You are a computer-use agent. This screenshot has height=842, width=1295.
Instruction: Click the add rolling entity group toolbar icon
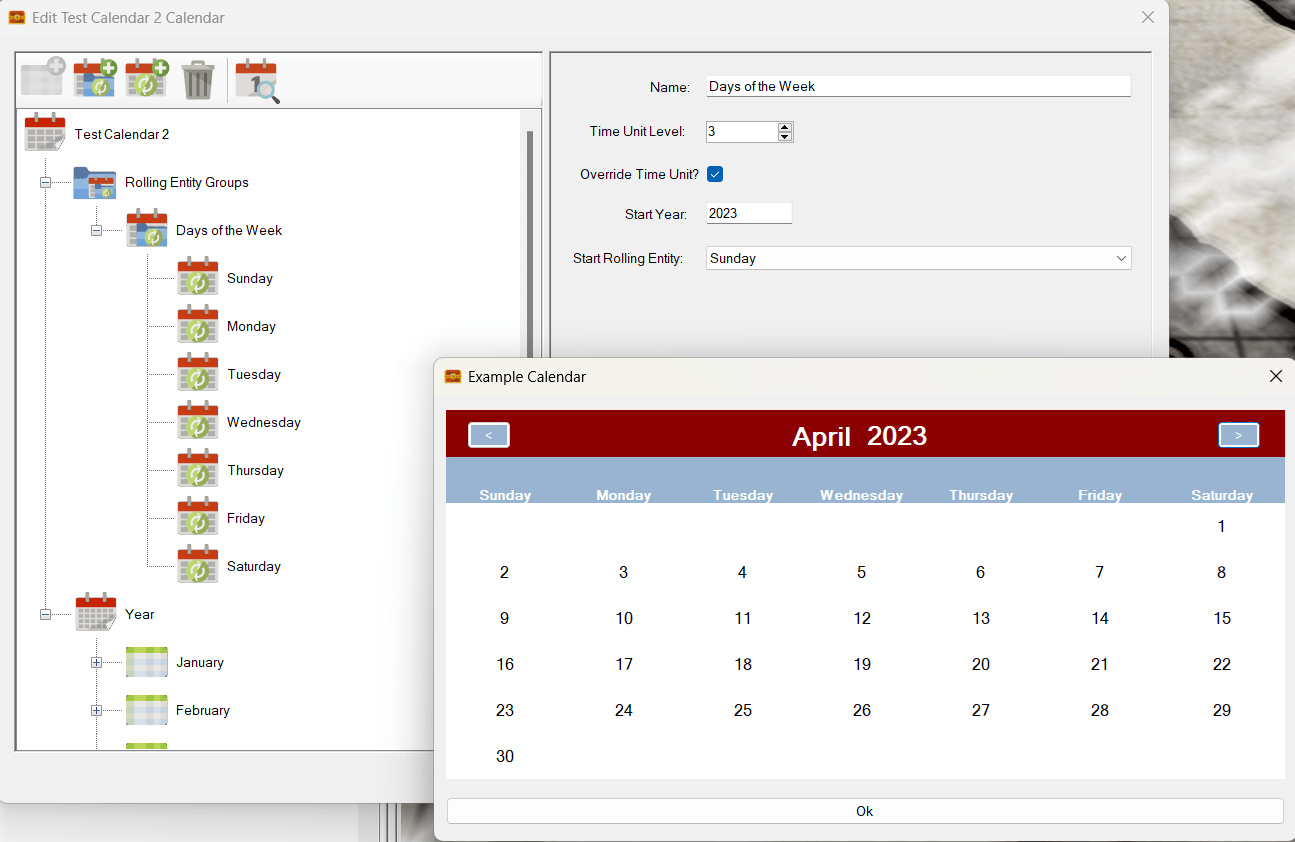pyautogui.click(x=95, y=79)
